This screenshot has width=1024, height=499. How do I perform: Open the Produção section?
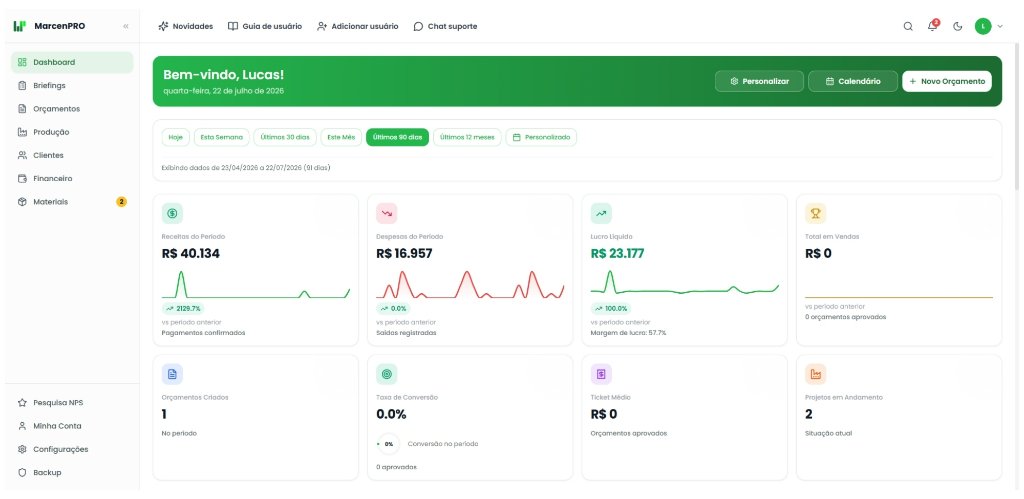[x=72, y=132]
